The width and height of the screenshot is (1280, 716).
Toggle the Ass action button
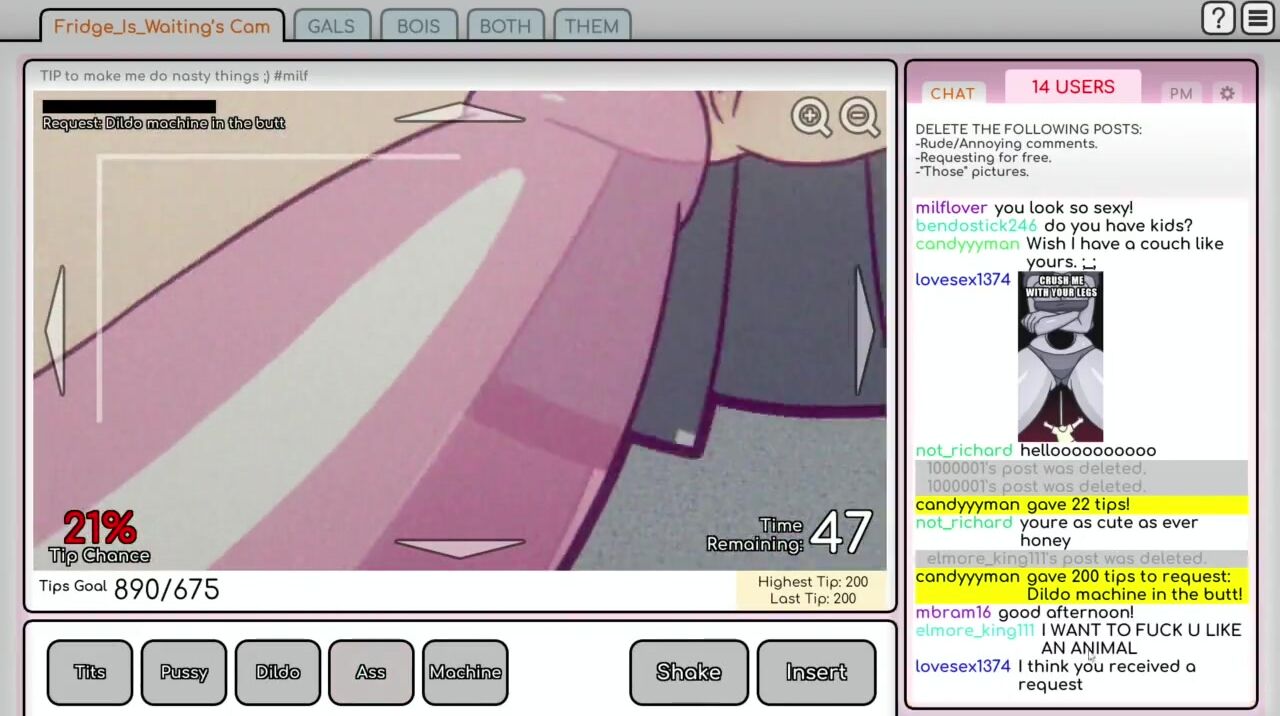pyautogui.click(x=371, y=672)
